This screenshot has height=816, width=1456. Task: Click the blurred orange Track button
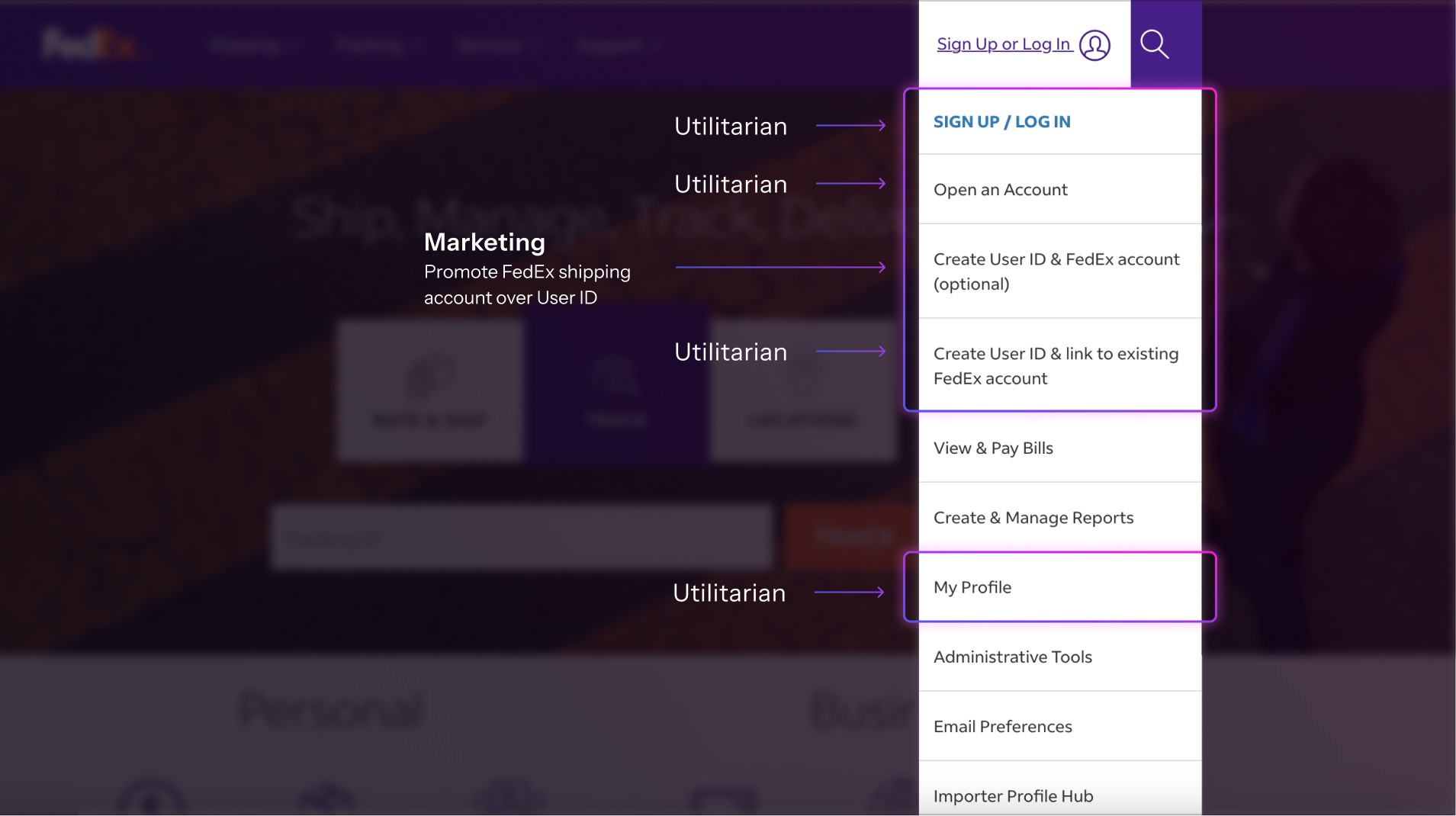click(x=853, y=537)
